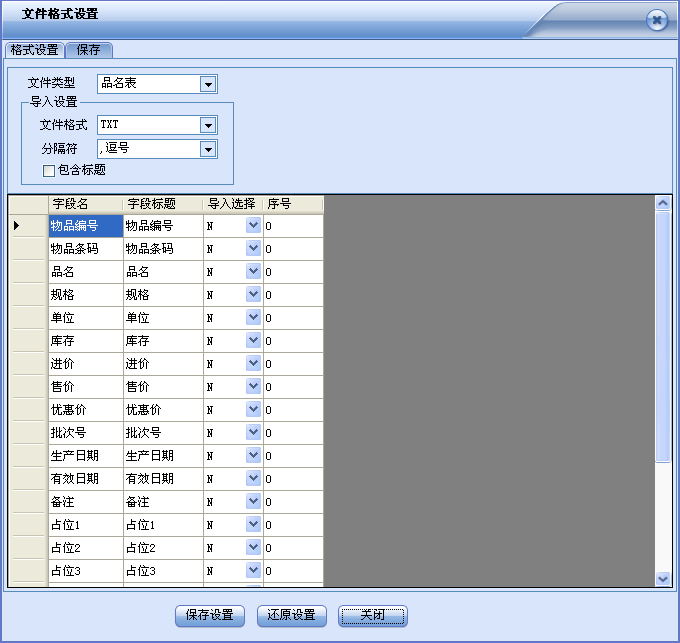Click the 序号 value in 物品编号 row
680x643 pixels.
click(293, 226)
